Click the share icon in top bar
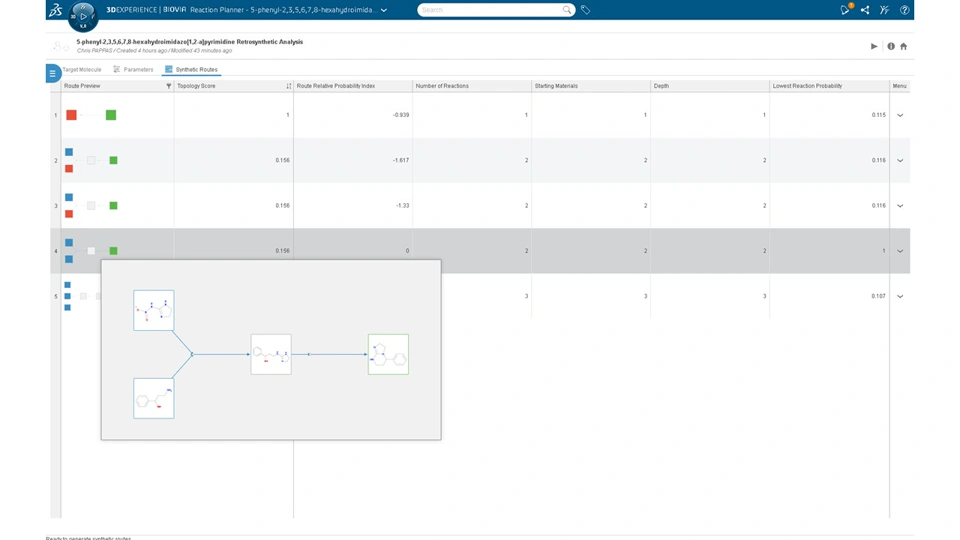The height and width of the screenshot is (540, 960). (864, 10)
